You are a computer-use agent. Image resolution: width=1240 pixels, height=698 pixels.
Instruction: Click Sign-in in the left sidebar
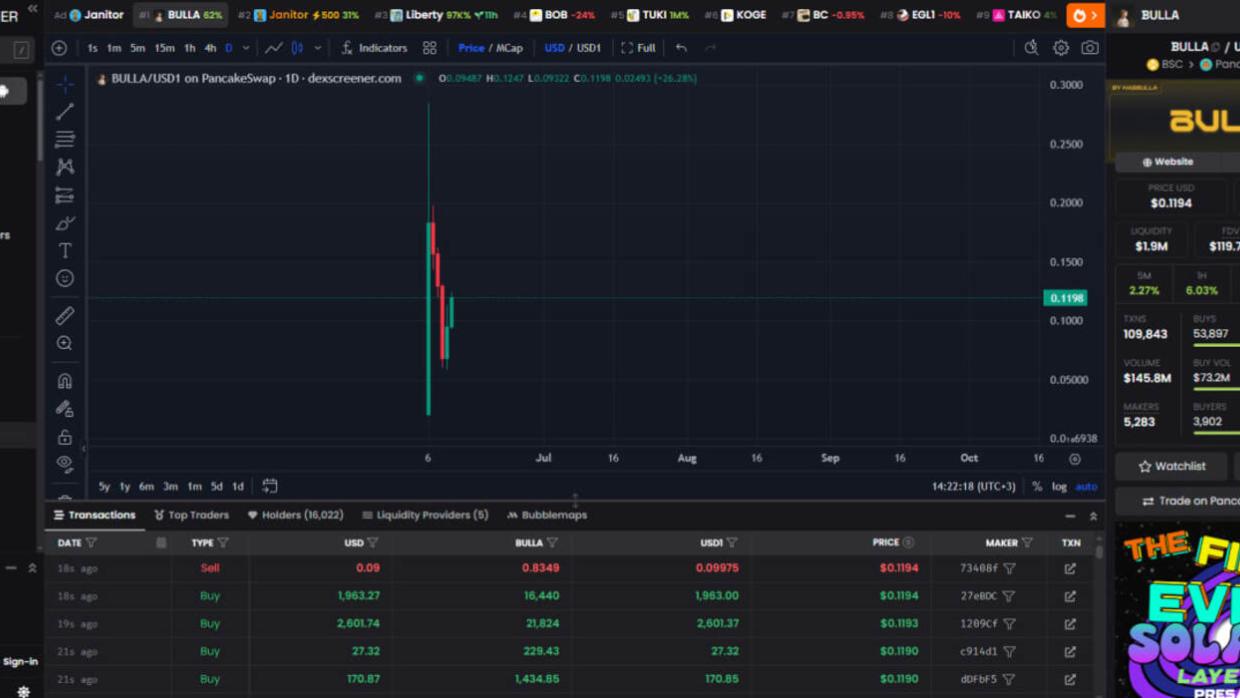(x=20, y=661)
